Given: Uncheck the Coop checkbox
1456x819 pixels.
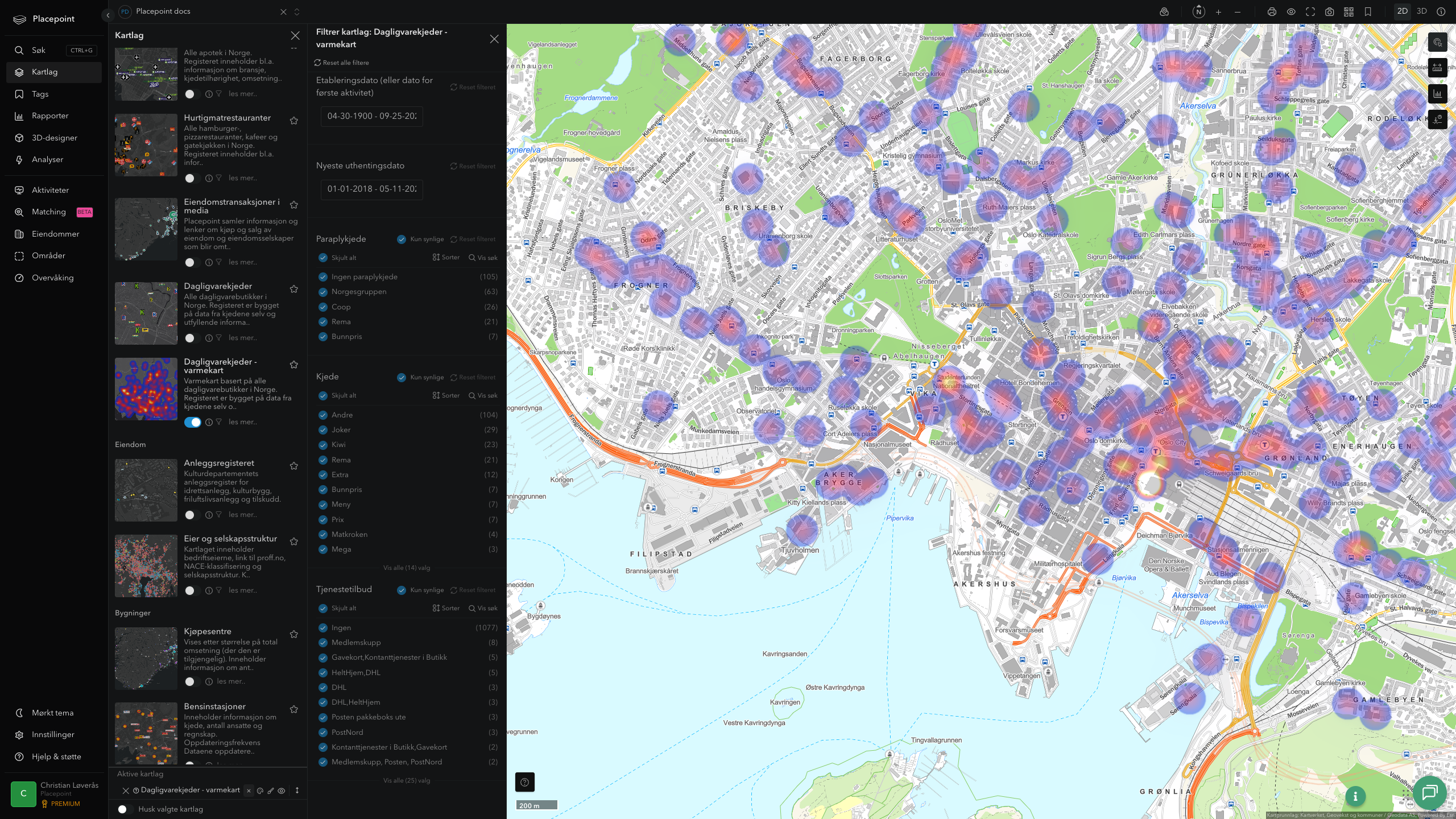Looking at the screenshot, I should [323, 307].
